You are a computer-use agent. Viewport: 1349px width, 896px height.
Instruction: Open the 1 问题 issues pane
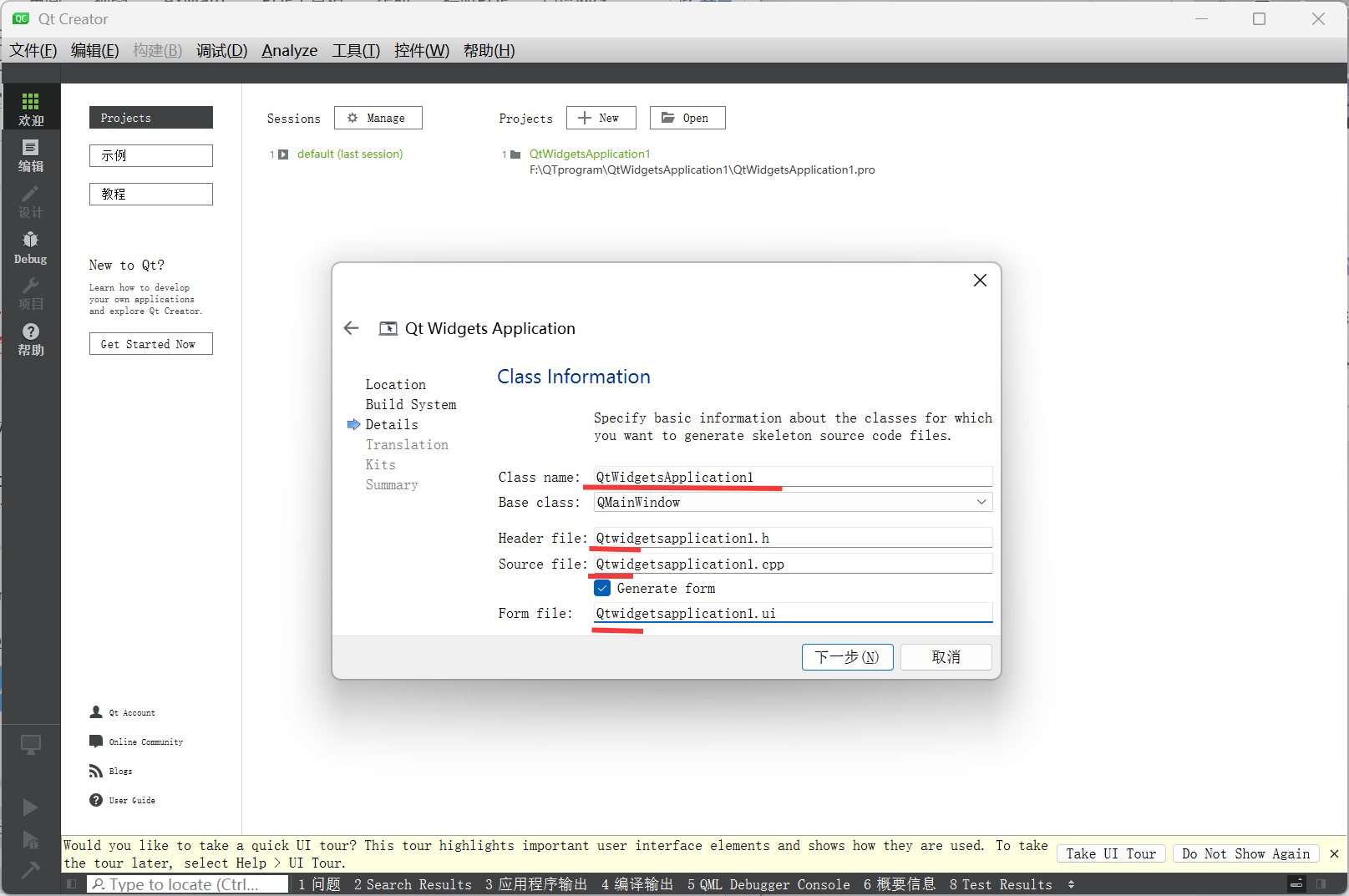coord(319,884)
